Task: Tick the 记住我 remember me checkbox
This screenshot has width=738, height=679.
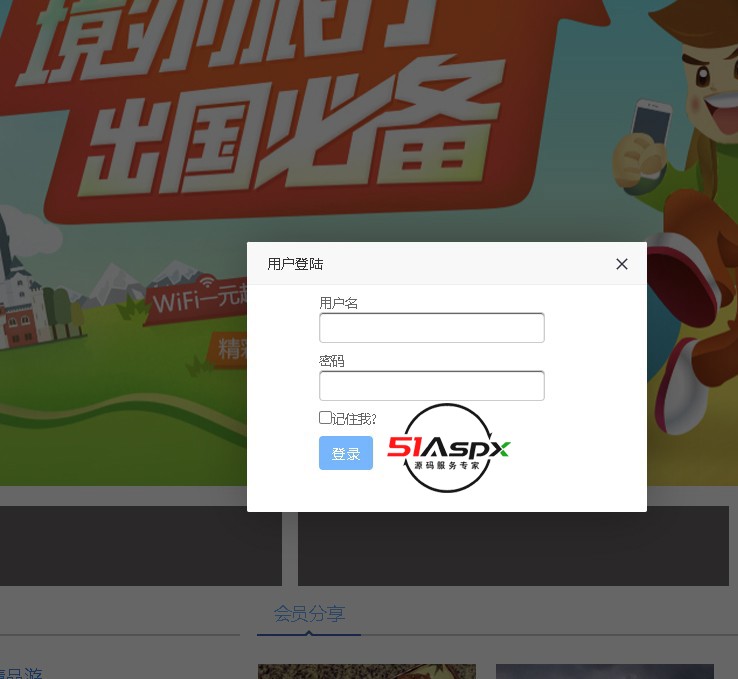Action: click(325, 417)
